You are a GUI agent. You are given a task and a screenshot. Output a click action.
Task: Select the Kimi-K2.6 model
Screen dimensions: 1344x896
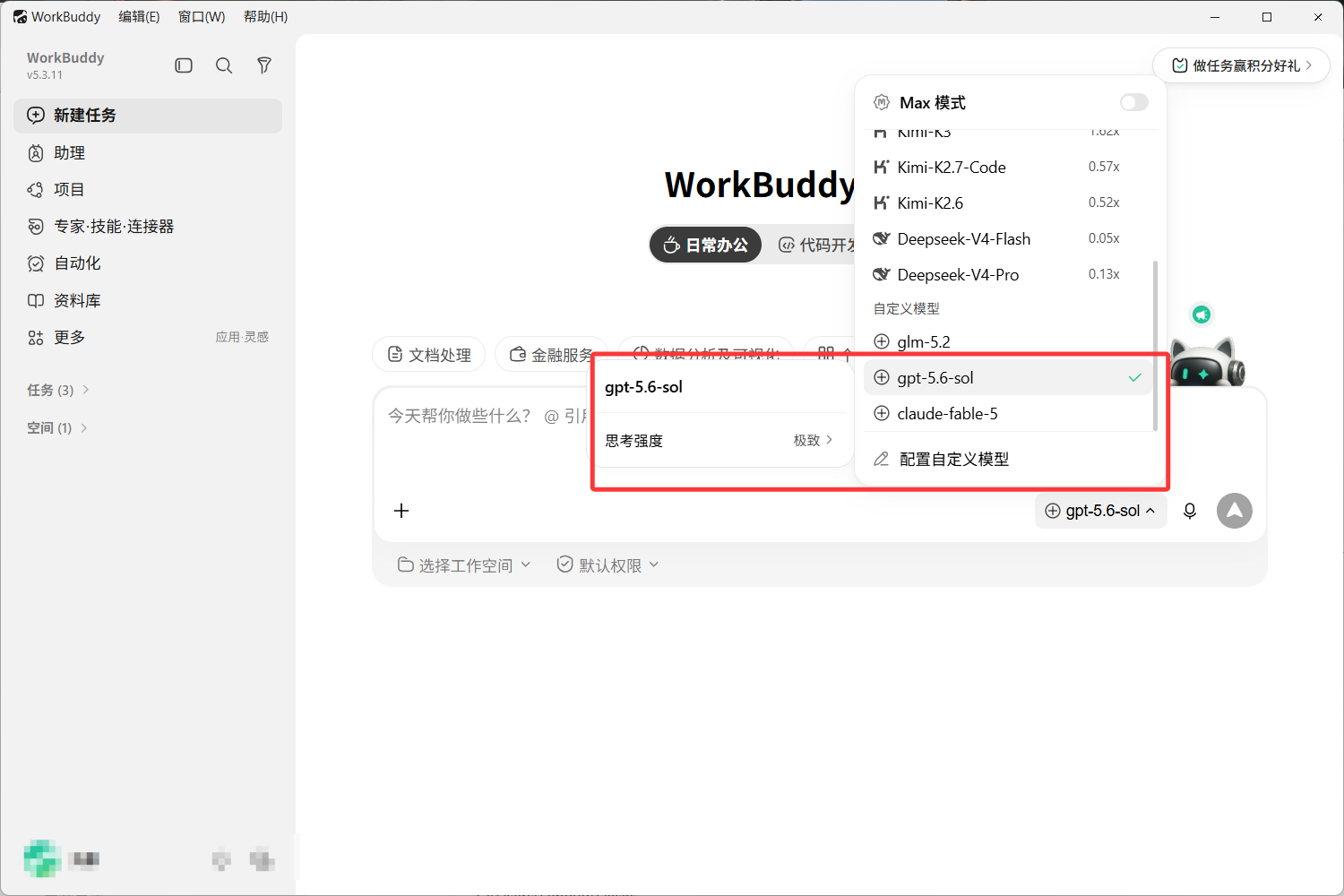tap(1007, 202)
